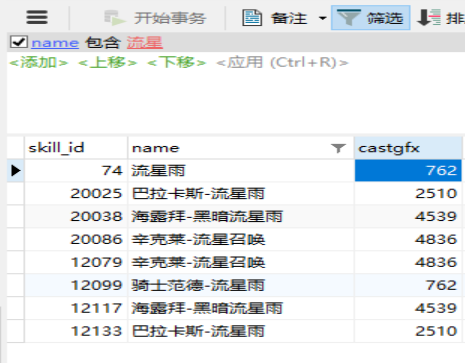465x363 pixels.
Task: Click the row selector of row 20025
Action: [x=15, y=194]
